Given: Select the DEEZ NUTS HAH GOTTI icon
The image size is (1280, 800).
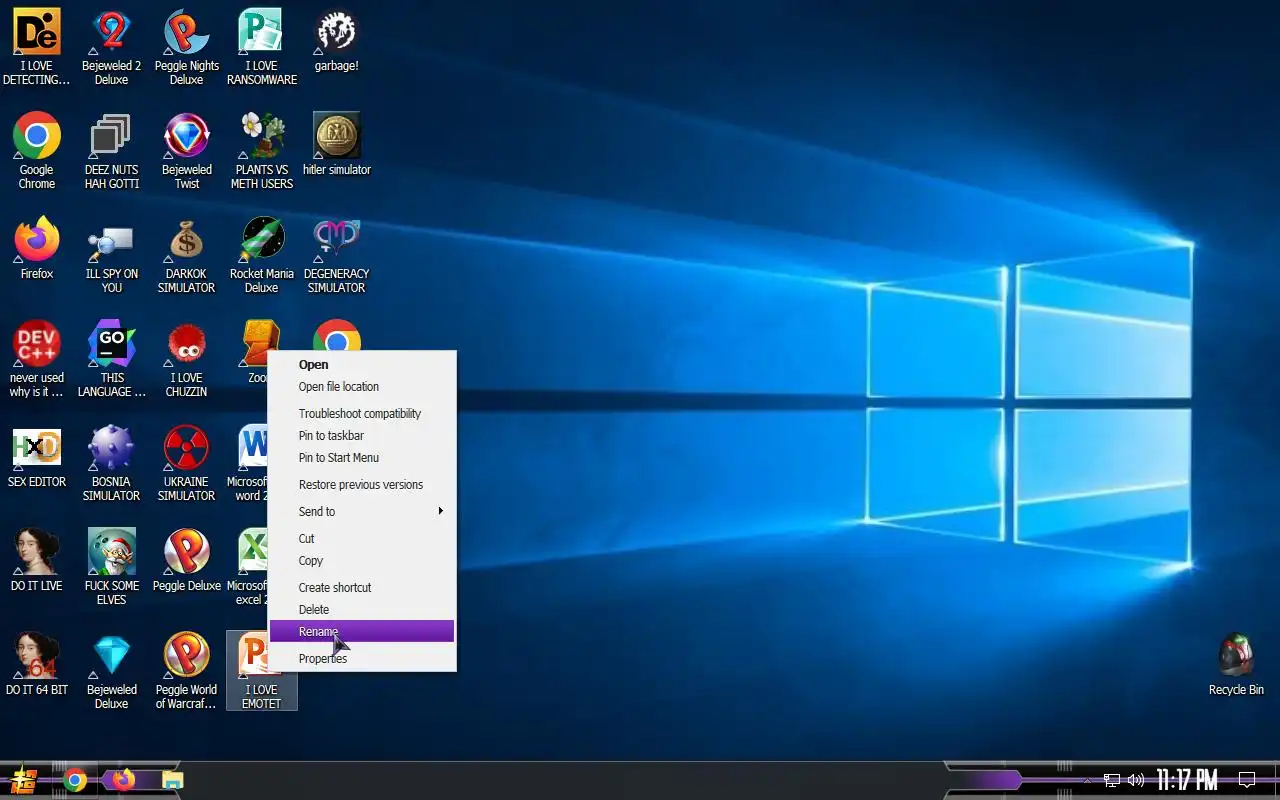Looking at the screenshot, I should point(111,150).
